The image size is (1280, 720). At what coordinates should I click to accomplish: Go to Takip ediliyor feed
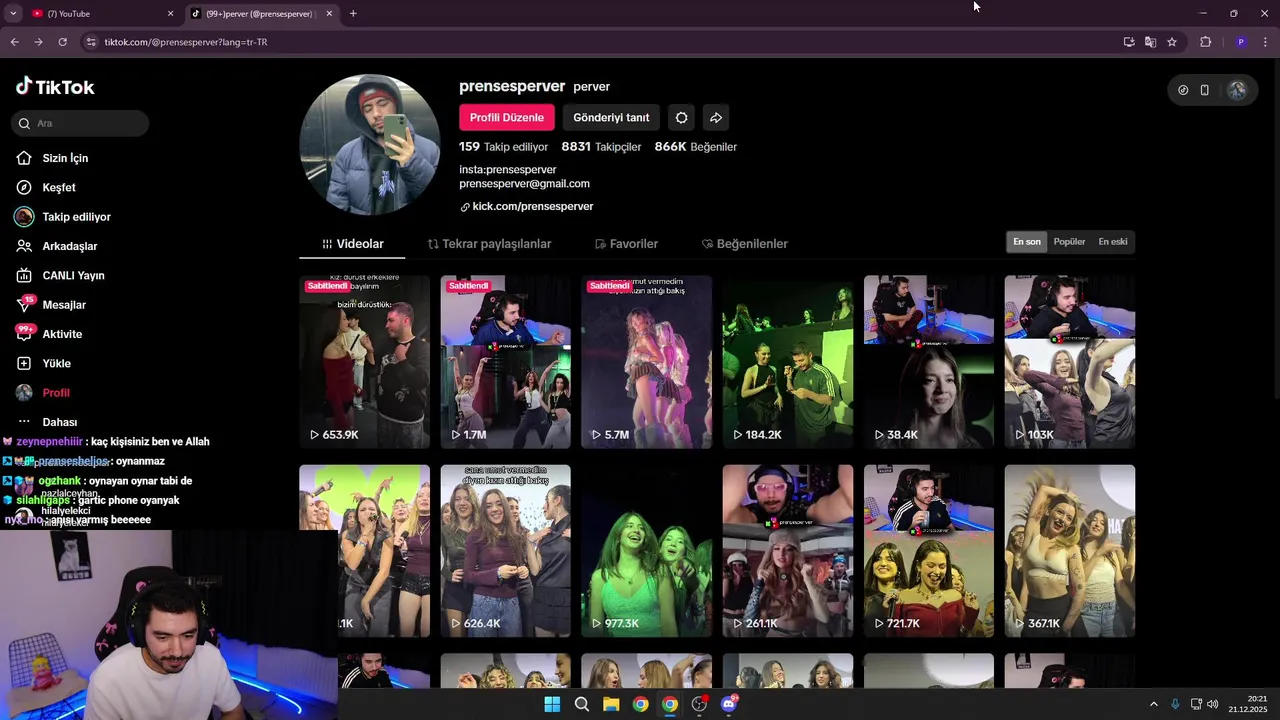tap(76, 217)
